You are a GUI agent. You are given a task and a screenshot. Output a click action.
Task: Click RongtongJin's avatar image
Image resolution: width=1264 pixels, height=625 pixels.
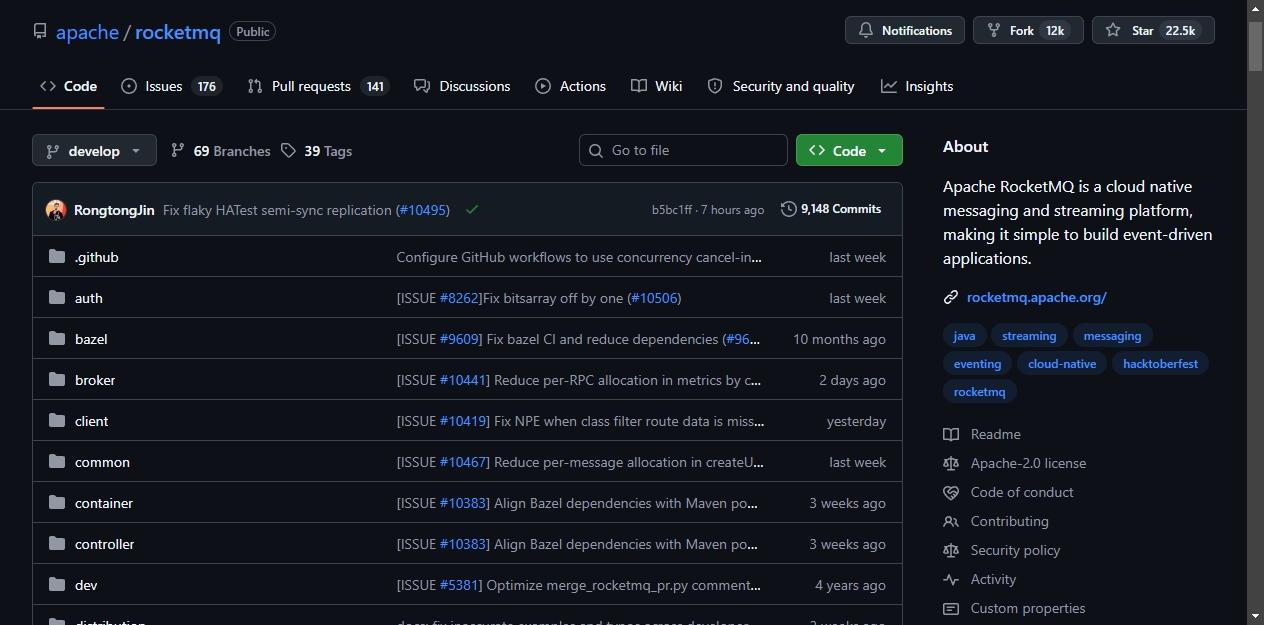(x=56, y=210)
